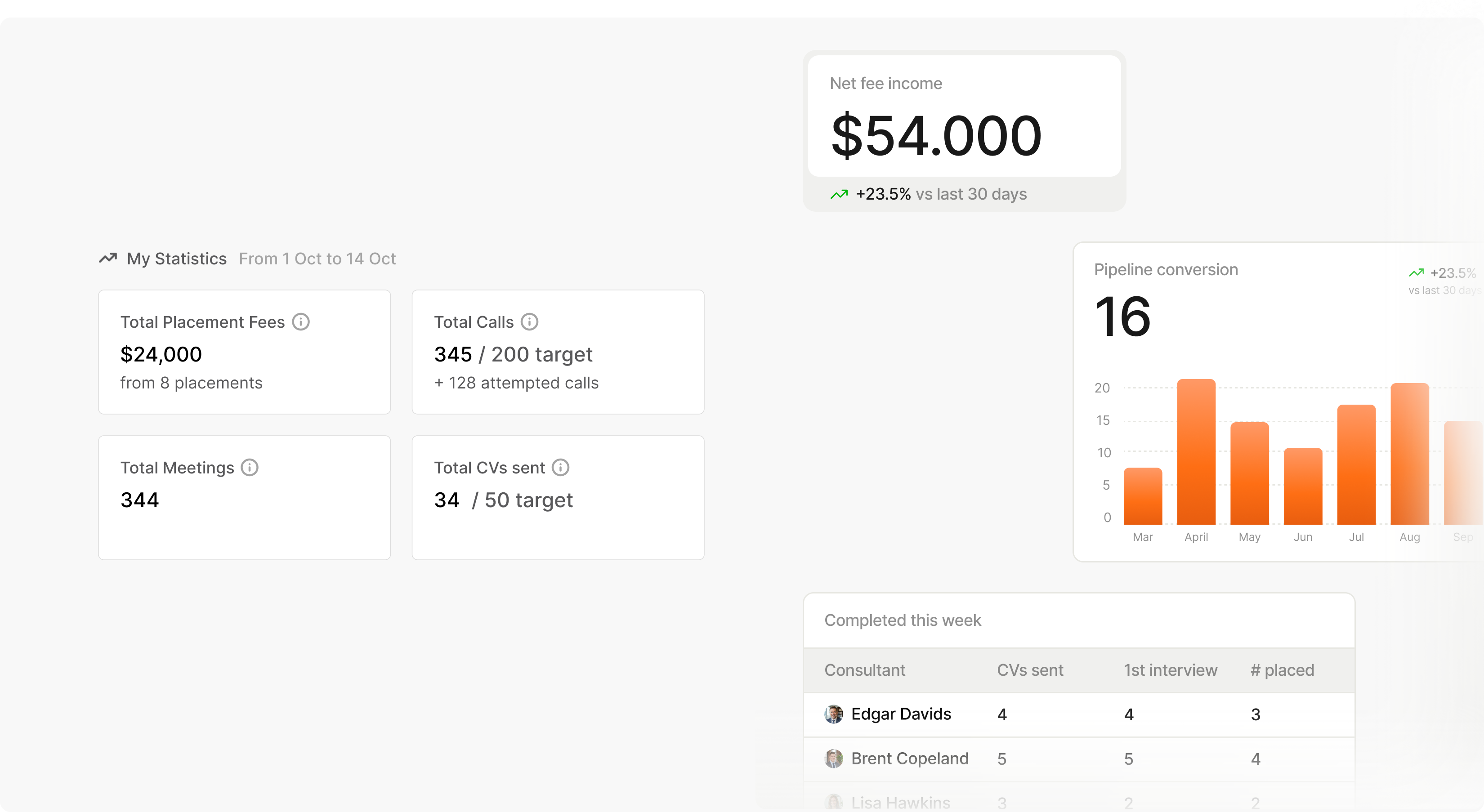Sort table by CVs sent column
Viewport: 1484px width, 812px height.
1030,670
